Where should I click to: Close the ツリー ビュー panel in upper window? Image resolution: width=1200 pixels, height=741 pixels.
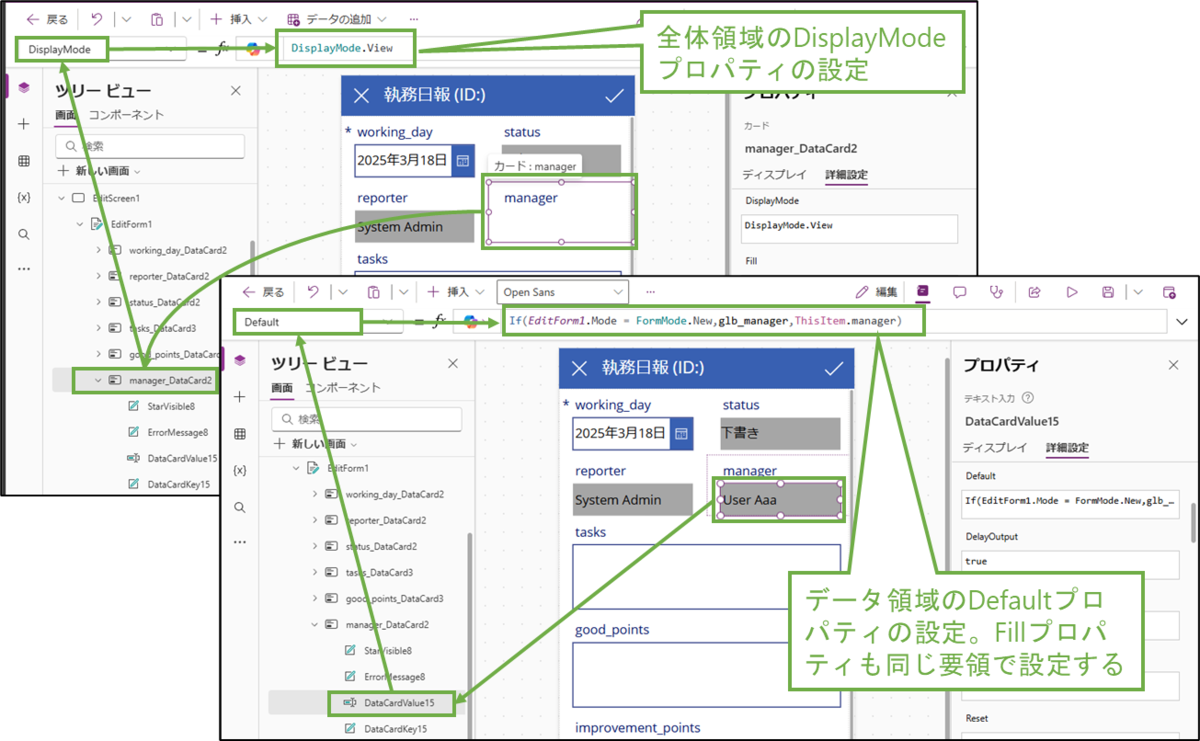(236, 90)
